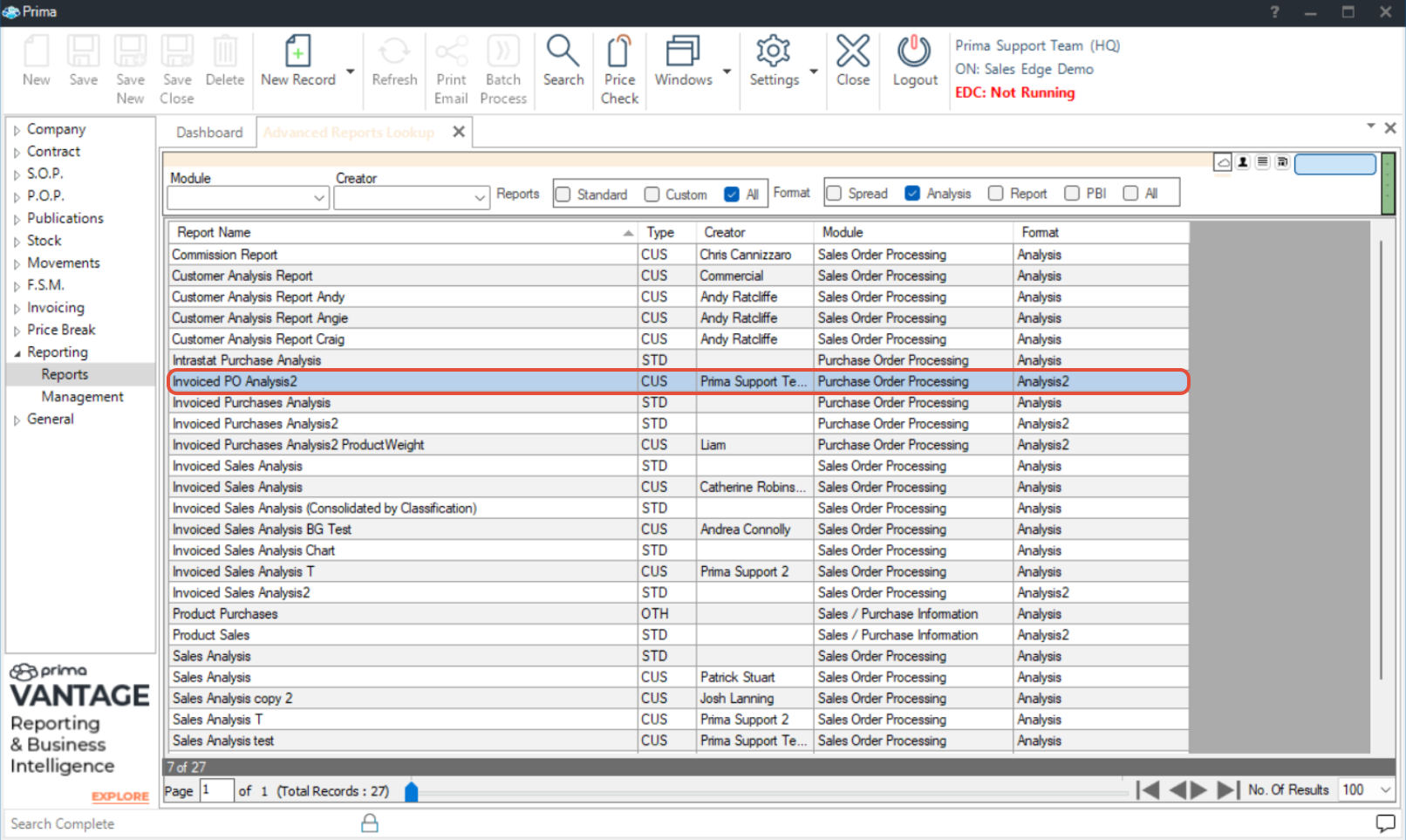Expand the Company tree node
The height and width of the screenshot is (840, 1406).
click(17, 130)
